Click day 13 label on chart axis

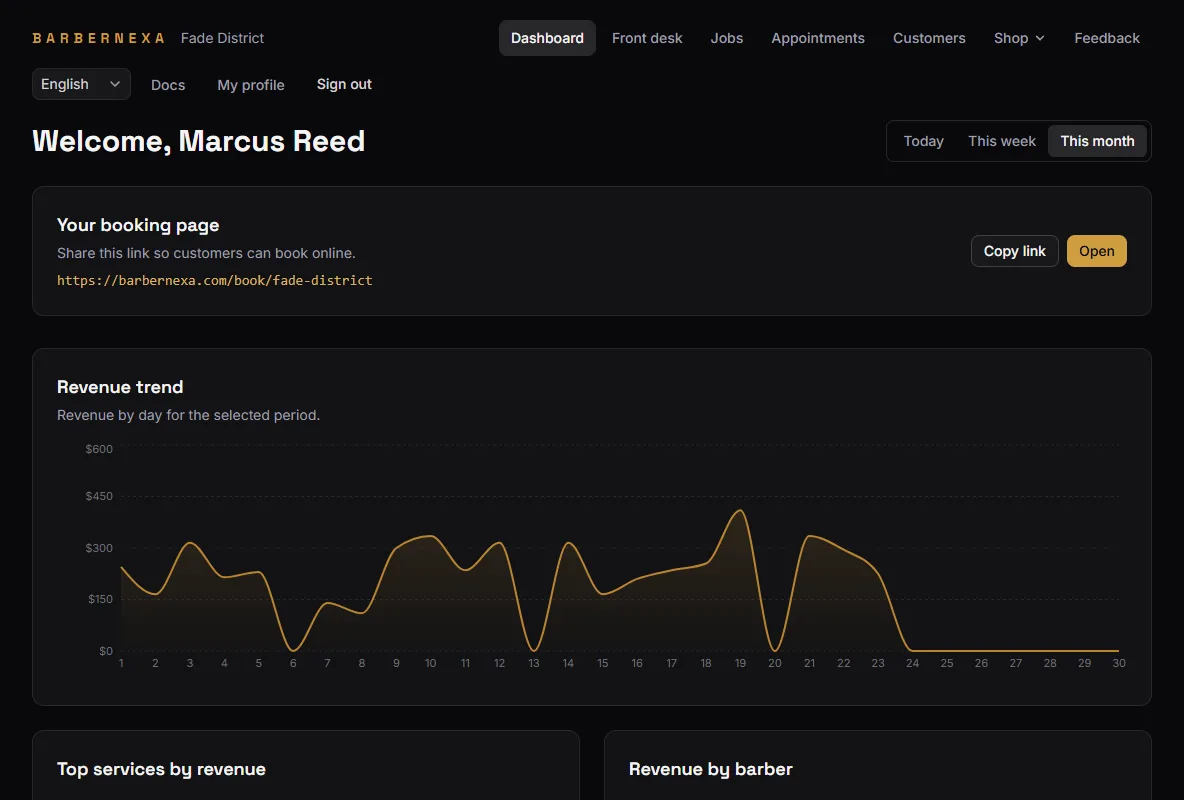(x=534, y=663)
